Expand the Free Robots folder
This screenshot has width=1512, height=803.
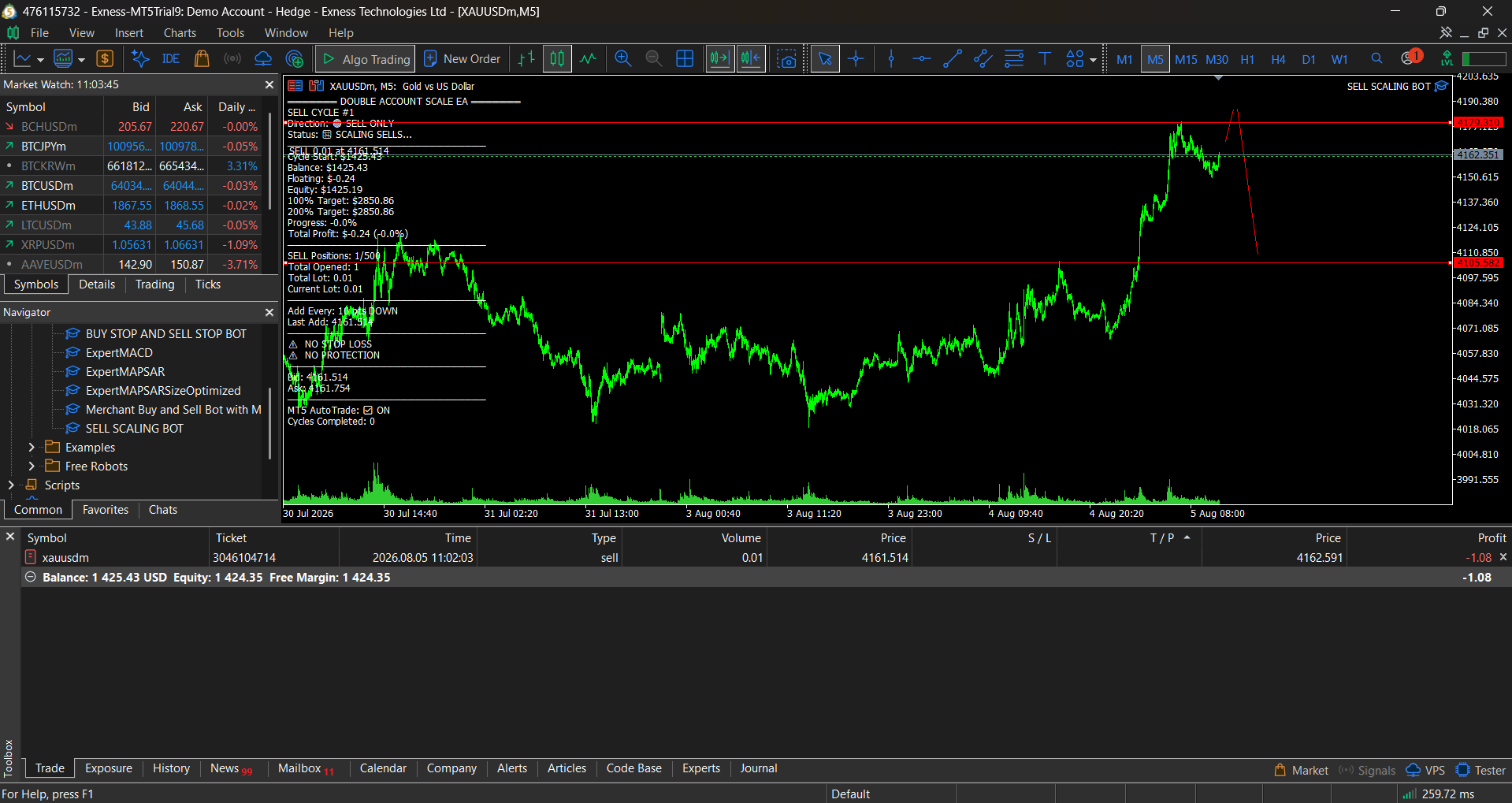click(x=32, y=467)
